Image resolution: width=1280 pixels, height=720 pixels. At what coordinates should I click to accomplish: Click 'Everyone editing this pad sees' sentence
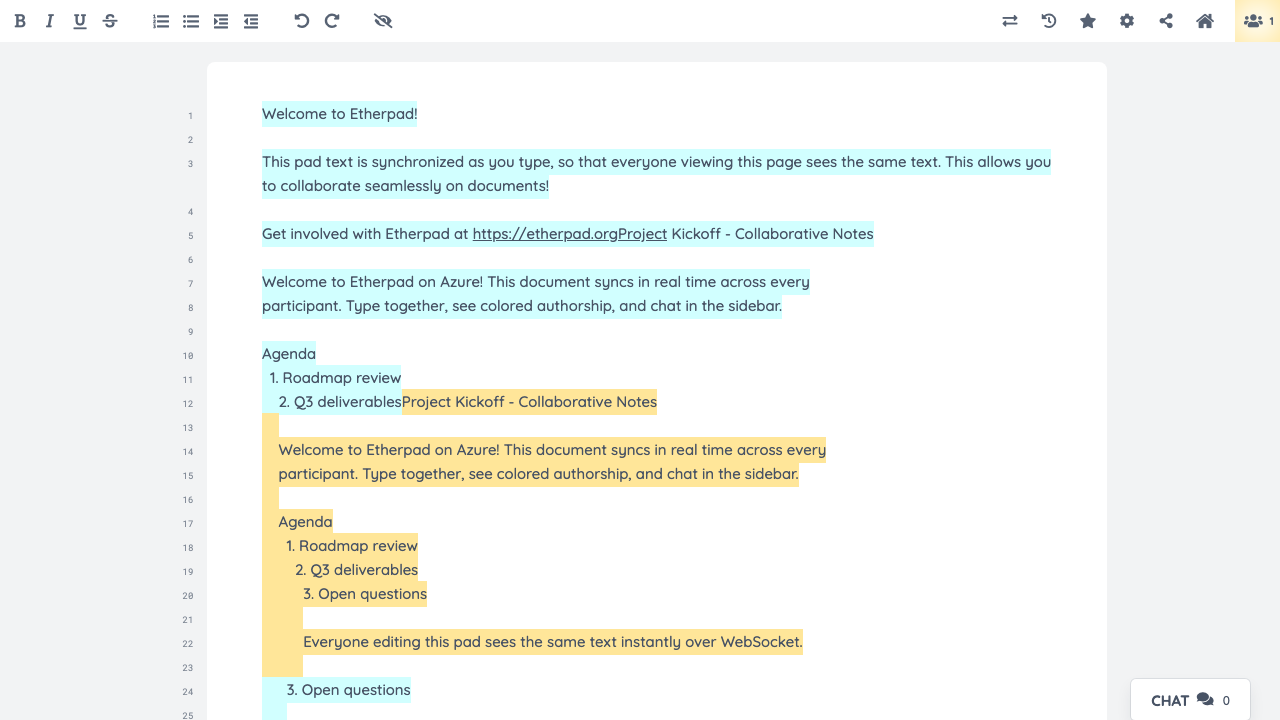coord(553,642)
